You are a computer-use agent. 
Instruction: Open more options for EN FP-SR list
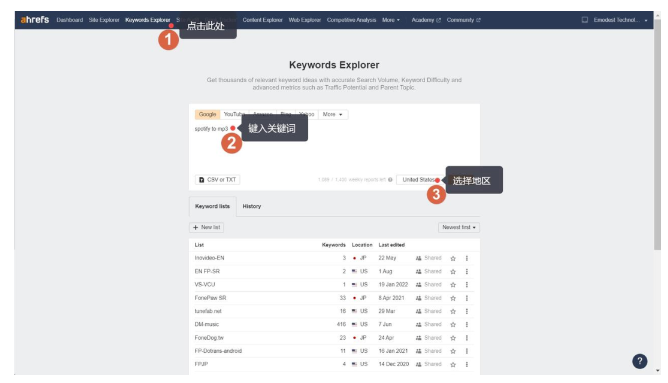(467, 271)
